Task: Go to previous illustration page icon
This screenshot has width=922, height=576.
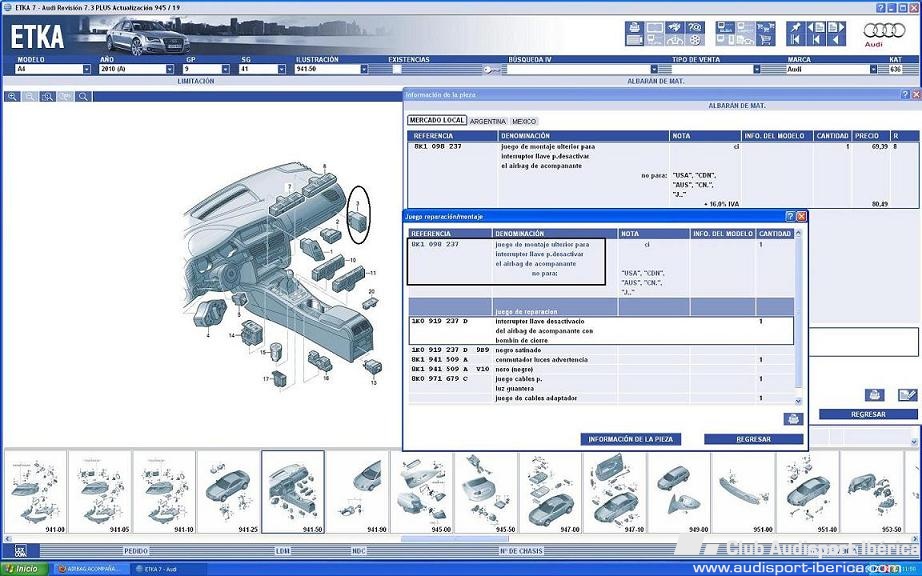Action: click(816, 27)
